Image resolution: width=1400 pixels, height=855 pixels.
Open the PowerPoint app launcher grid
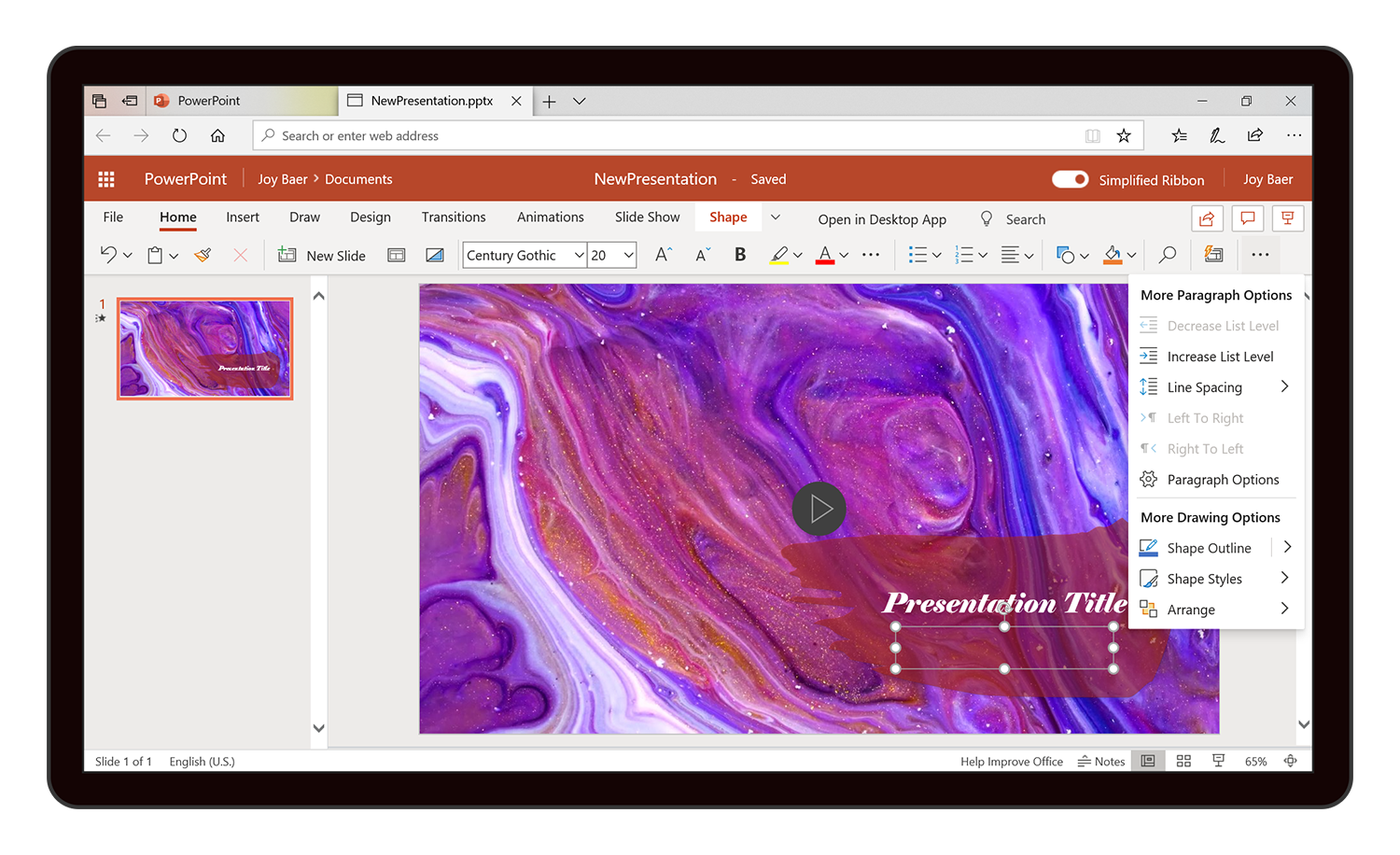[x=106, y=179]
